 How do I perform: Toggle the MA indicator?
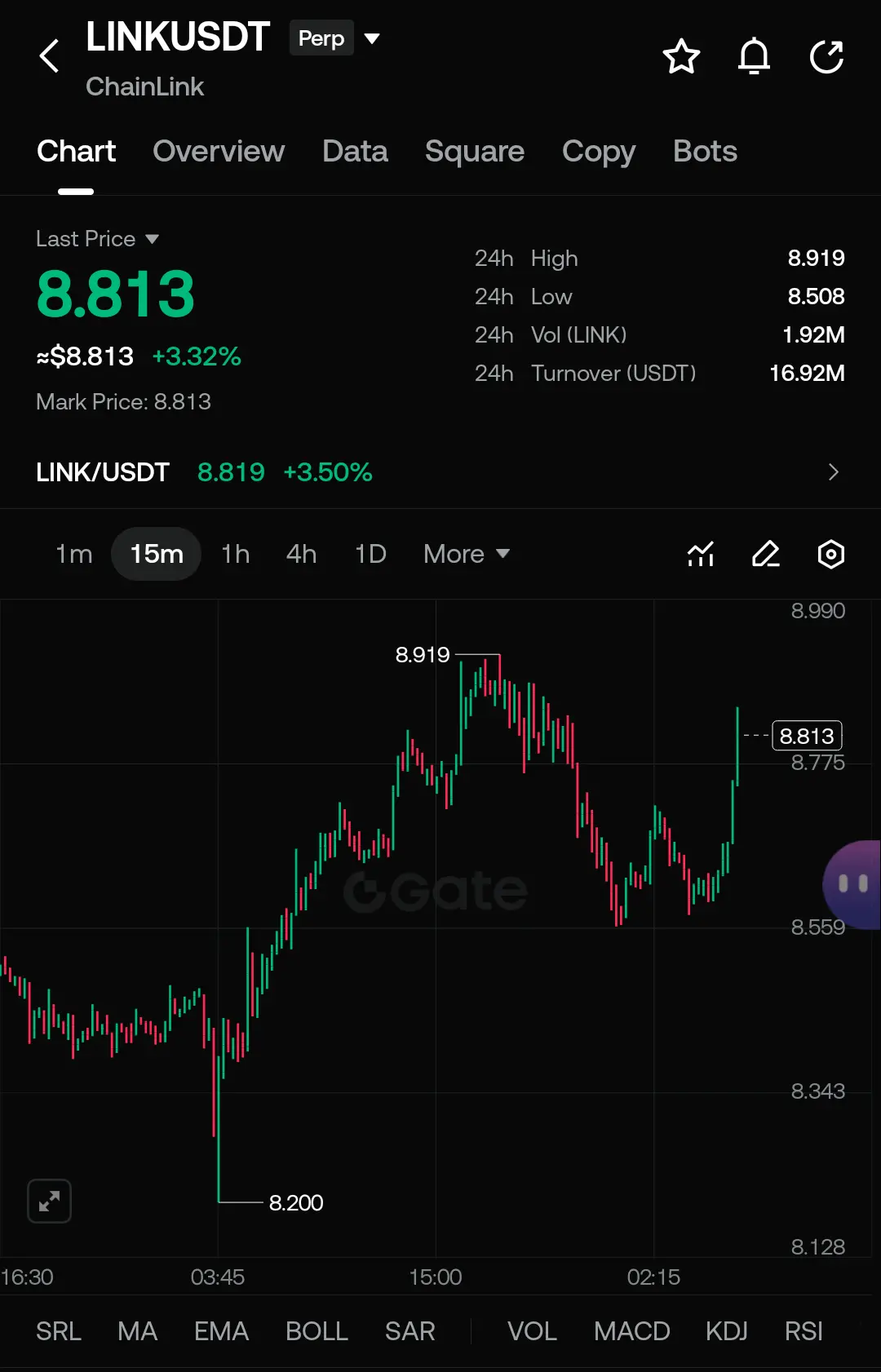point(137,1331)
